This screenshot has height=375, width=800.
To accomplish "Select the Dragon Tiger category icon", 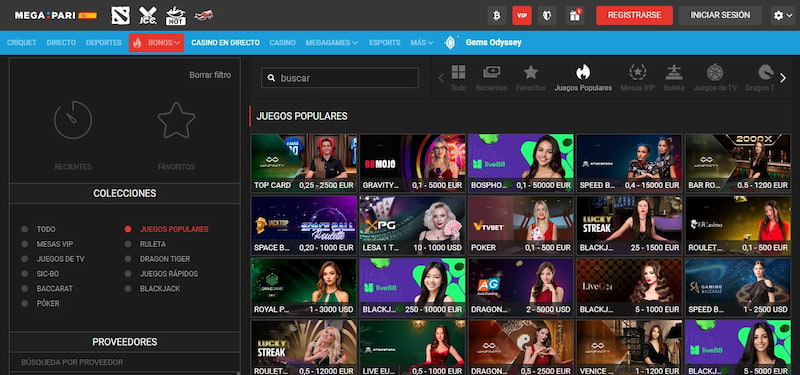I will 765,72.
